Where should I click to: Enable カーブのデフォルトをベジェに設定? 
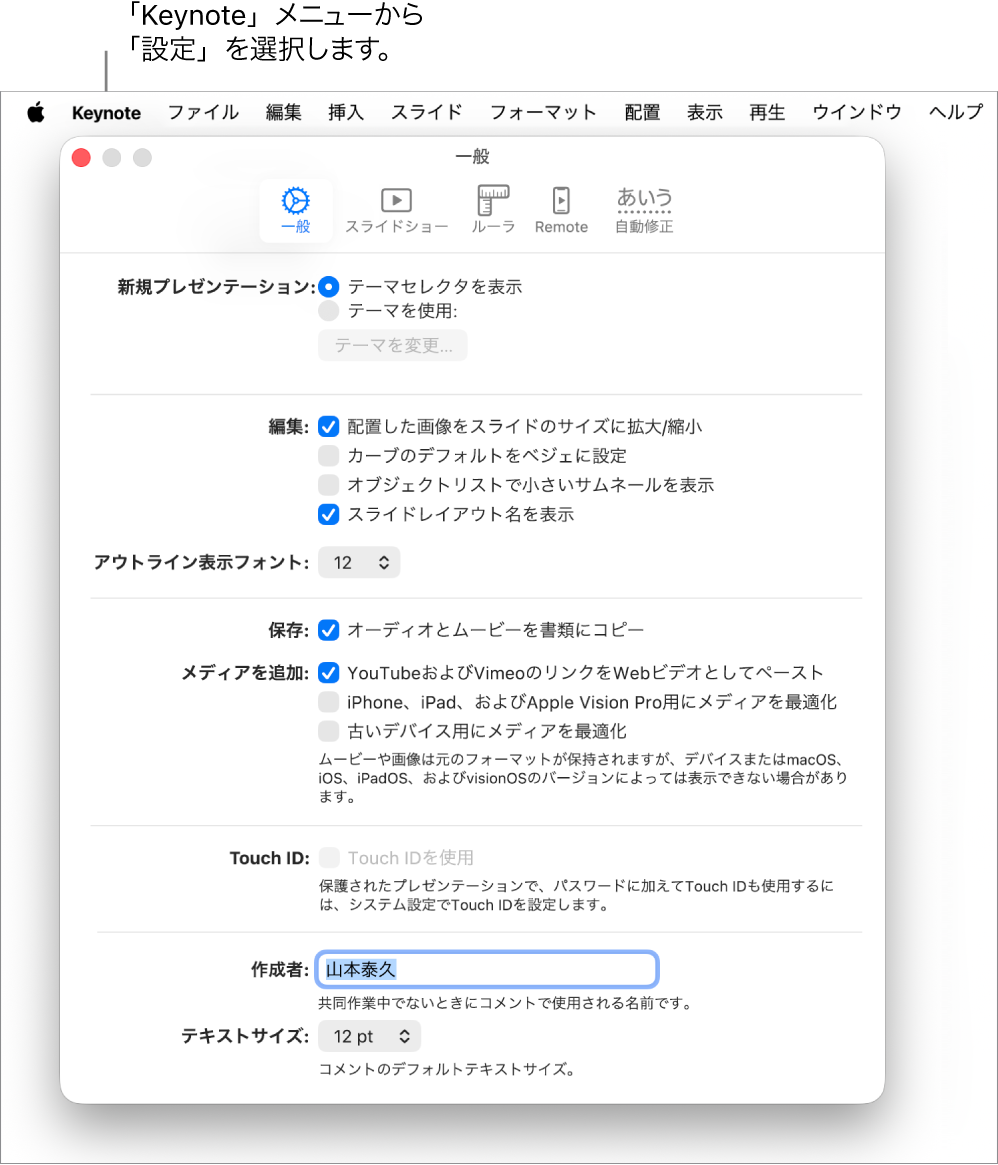328,456
